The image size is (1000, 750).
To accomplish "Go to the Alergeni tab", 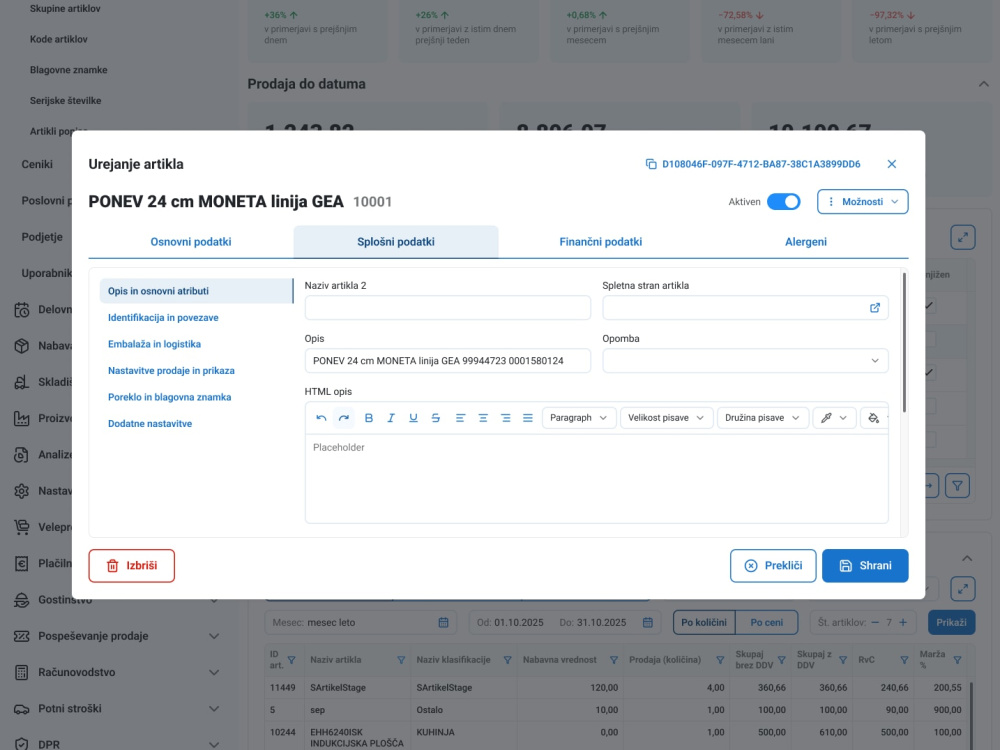I will coord(805,242).
